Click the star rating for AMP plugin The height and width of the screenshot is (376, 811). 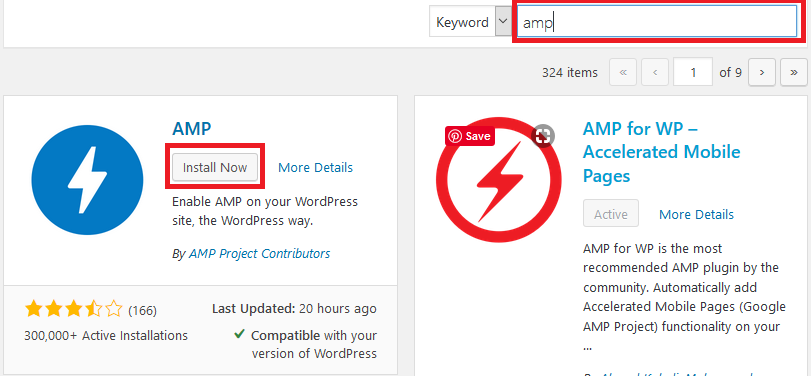click(x=73, y=310)
